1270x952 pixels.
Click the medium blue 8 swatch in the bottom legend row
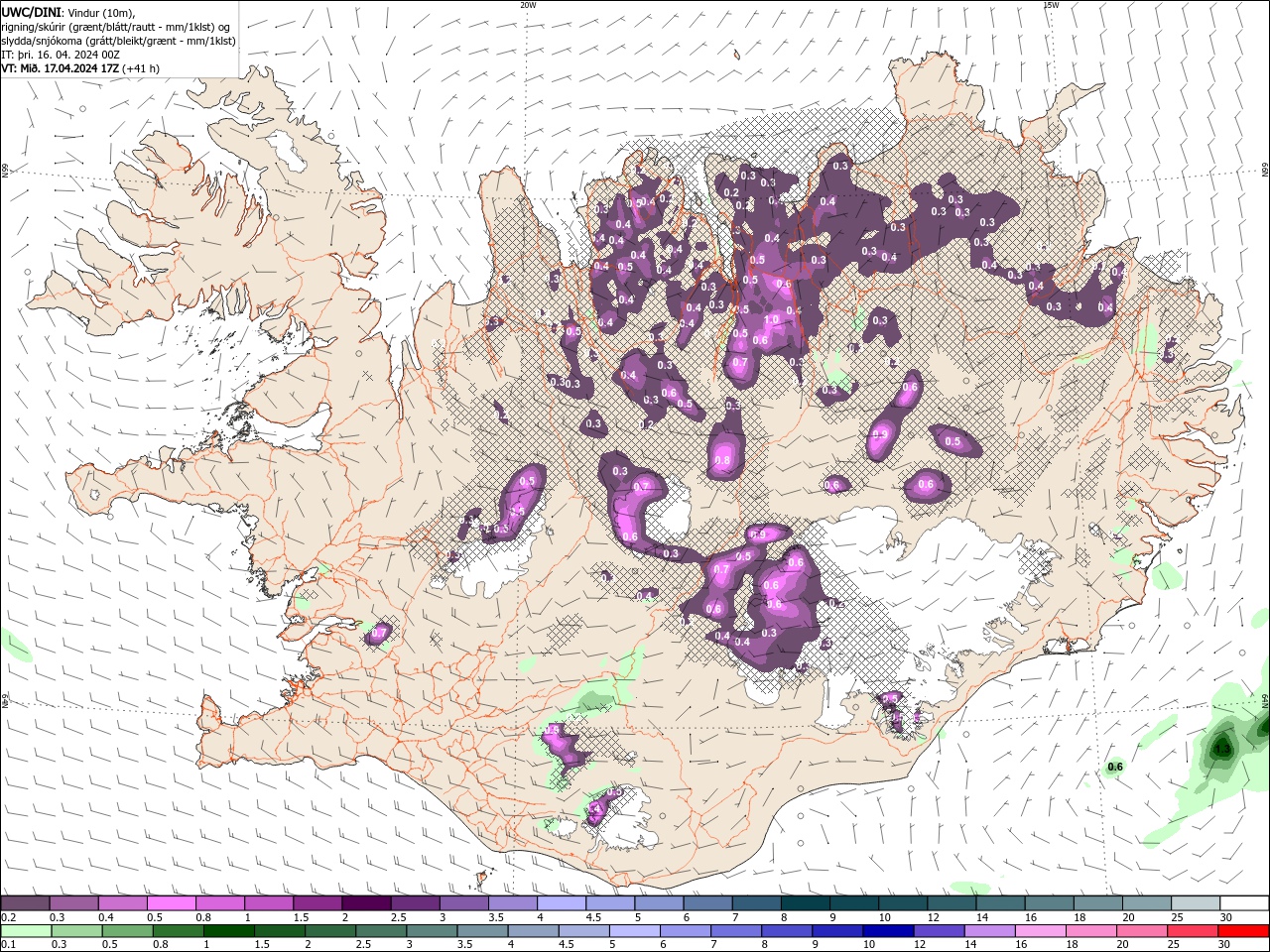[787, 931]
